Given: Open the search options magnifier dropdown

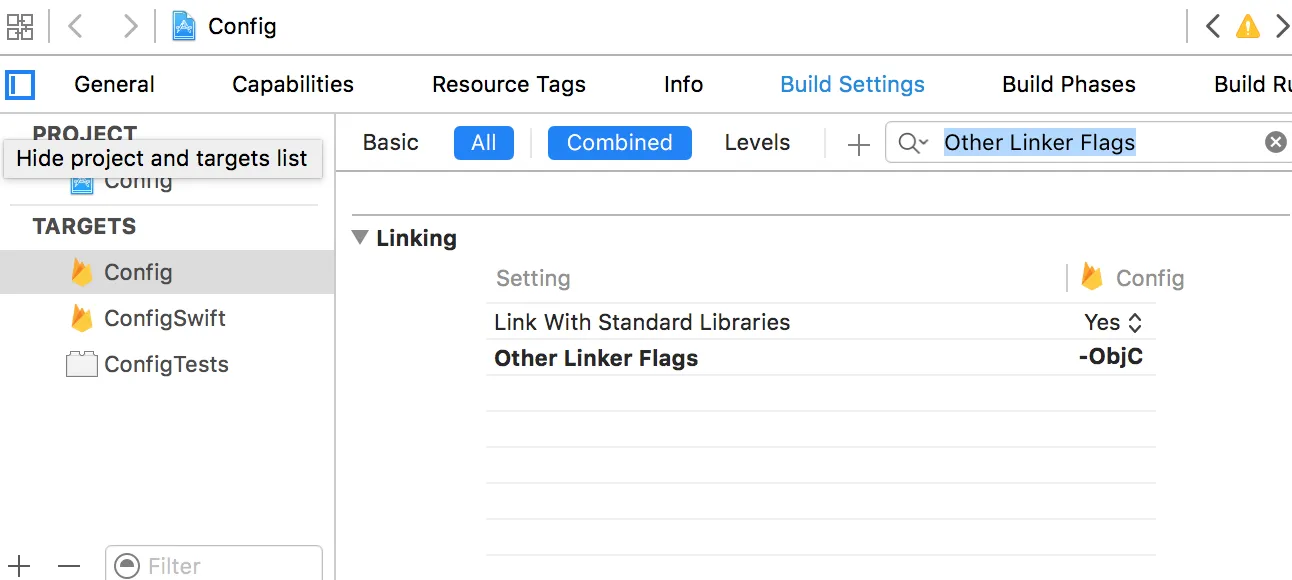Looking at the screenshot, I should coord(913,143).
